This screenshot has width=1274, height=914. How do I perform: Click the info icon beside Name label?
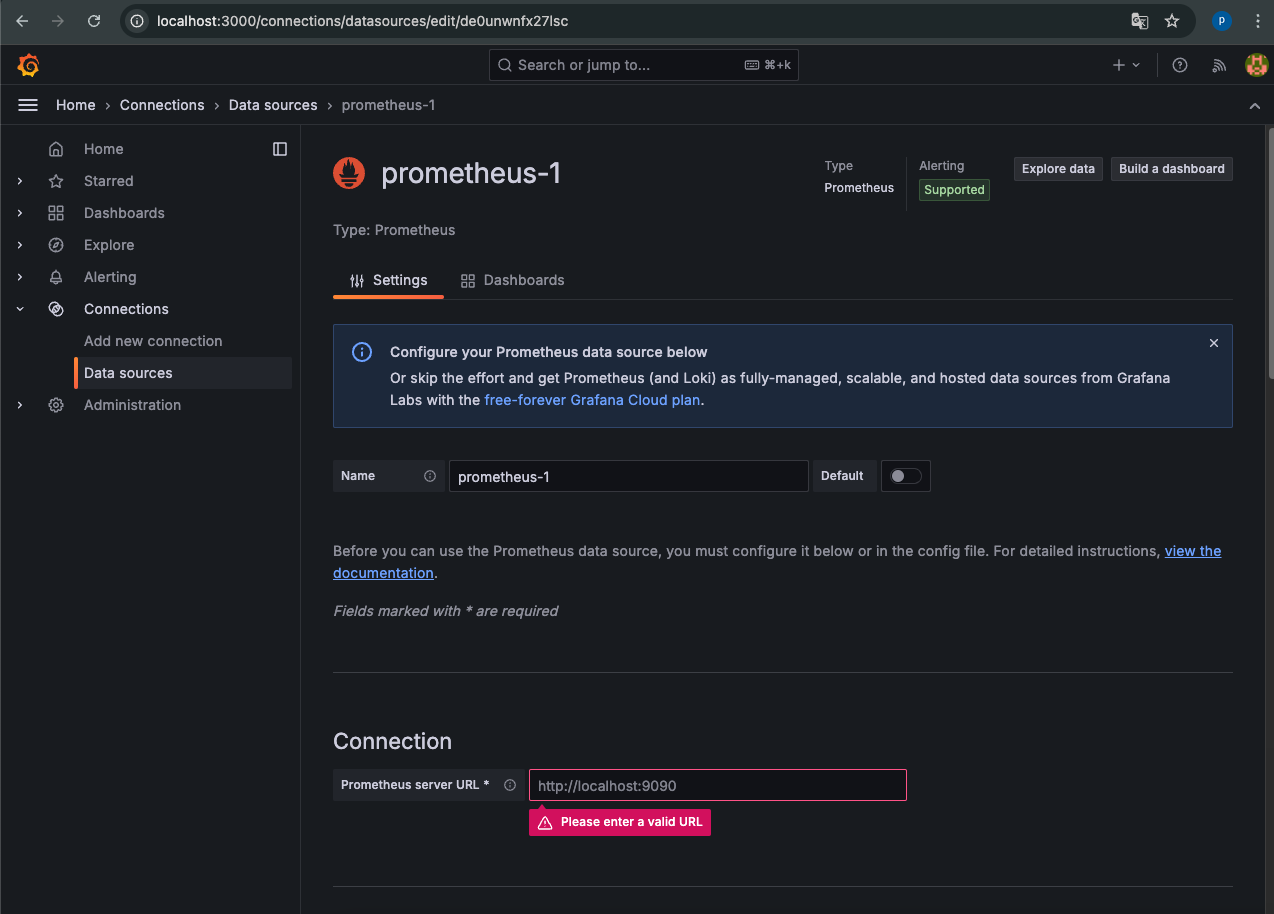[430, 476]
